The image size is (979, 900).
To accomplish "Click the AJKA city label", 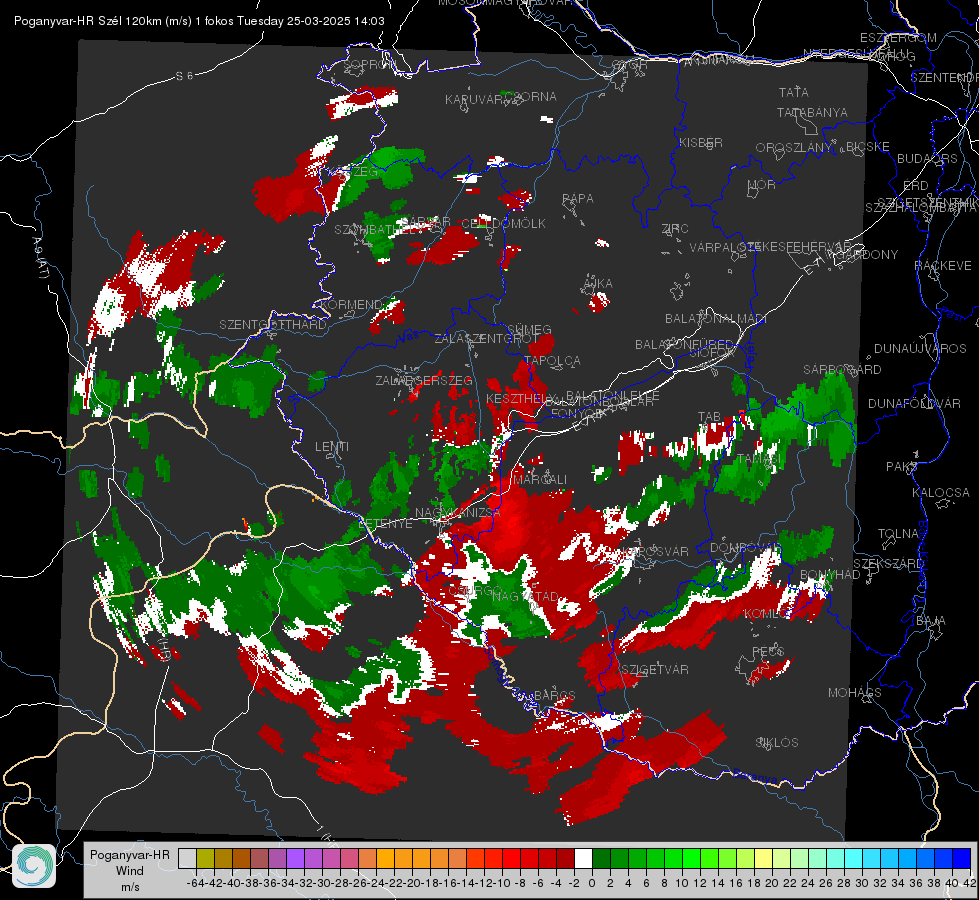I will [x=598, y=283].
